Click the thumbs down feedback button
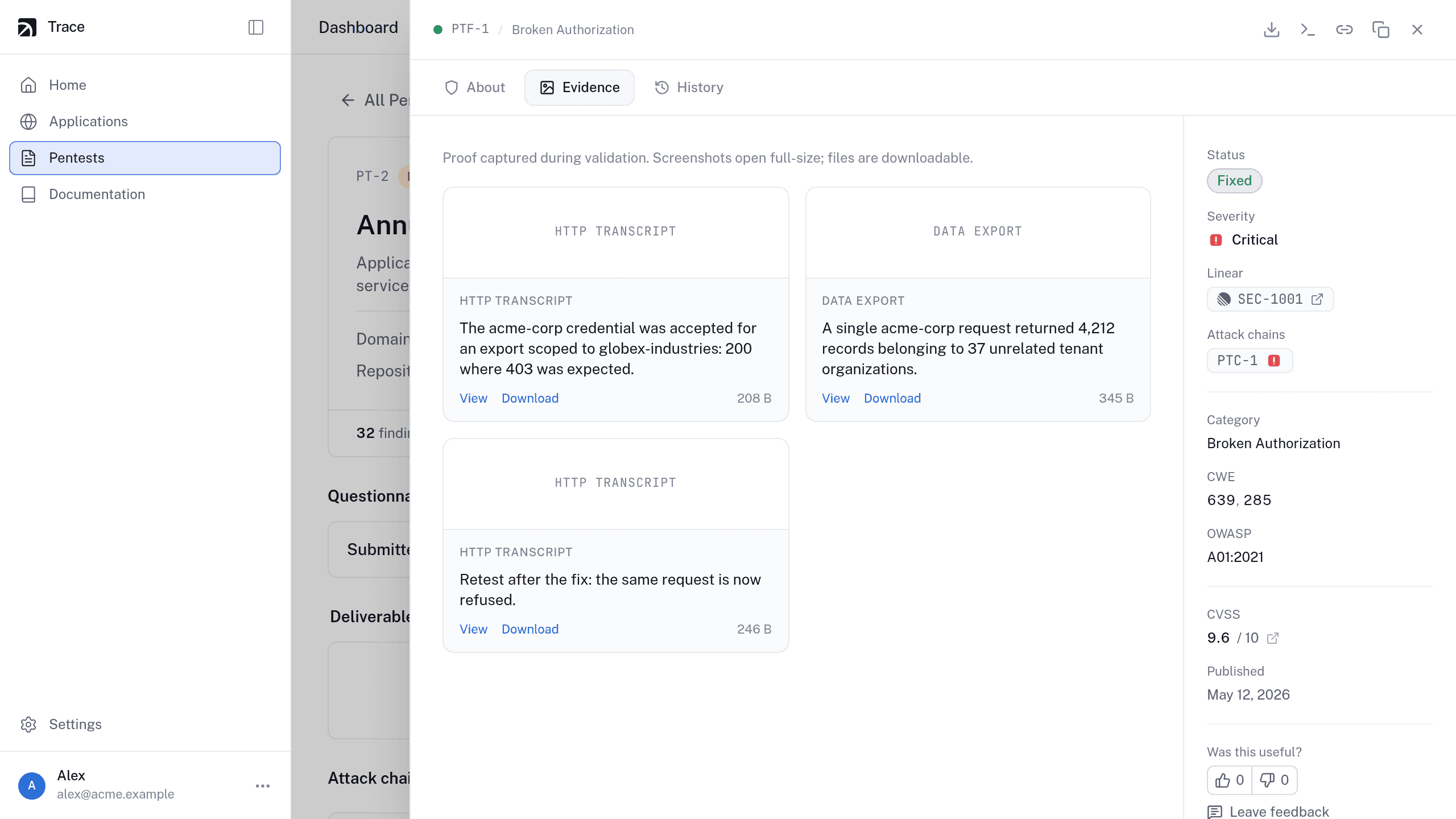The height and width of the screenshot is (819, 1456). click(1275, 780)
